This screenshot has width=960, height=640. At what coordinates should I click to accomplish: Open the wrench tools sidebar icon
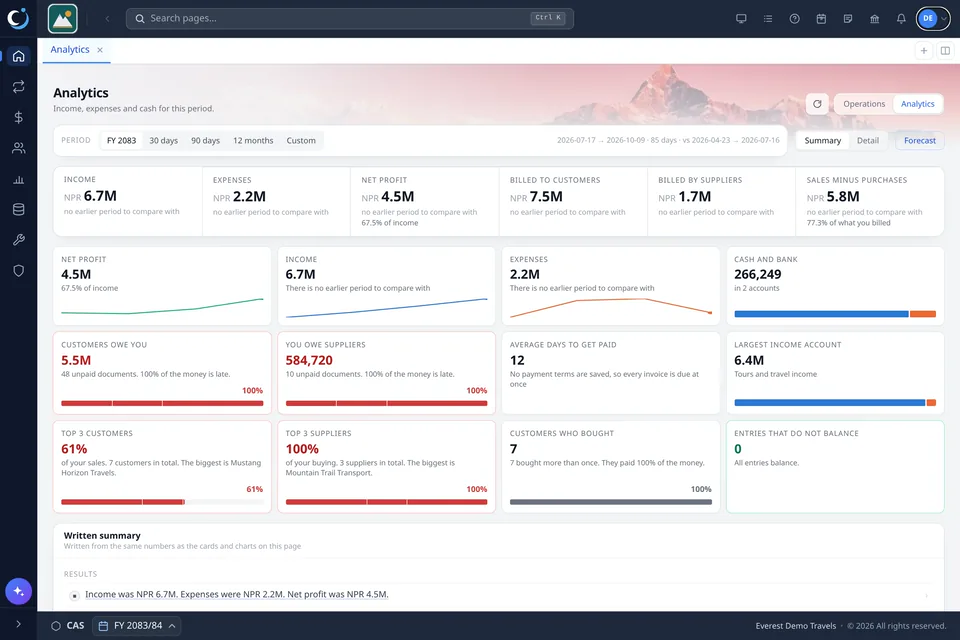(18, 239)
